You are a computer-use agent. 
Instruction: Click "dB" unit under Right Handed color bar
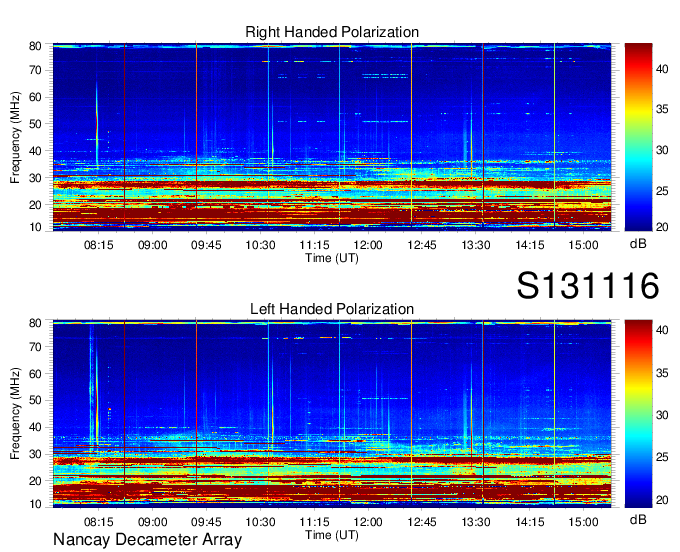tap(638, 244)
